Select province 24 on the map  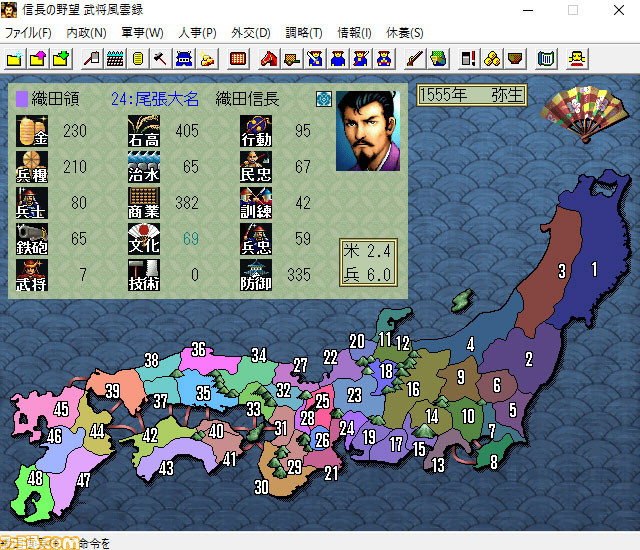point(347,428)
